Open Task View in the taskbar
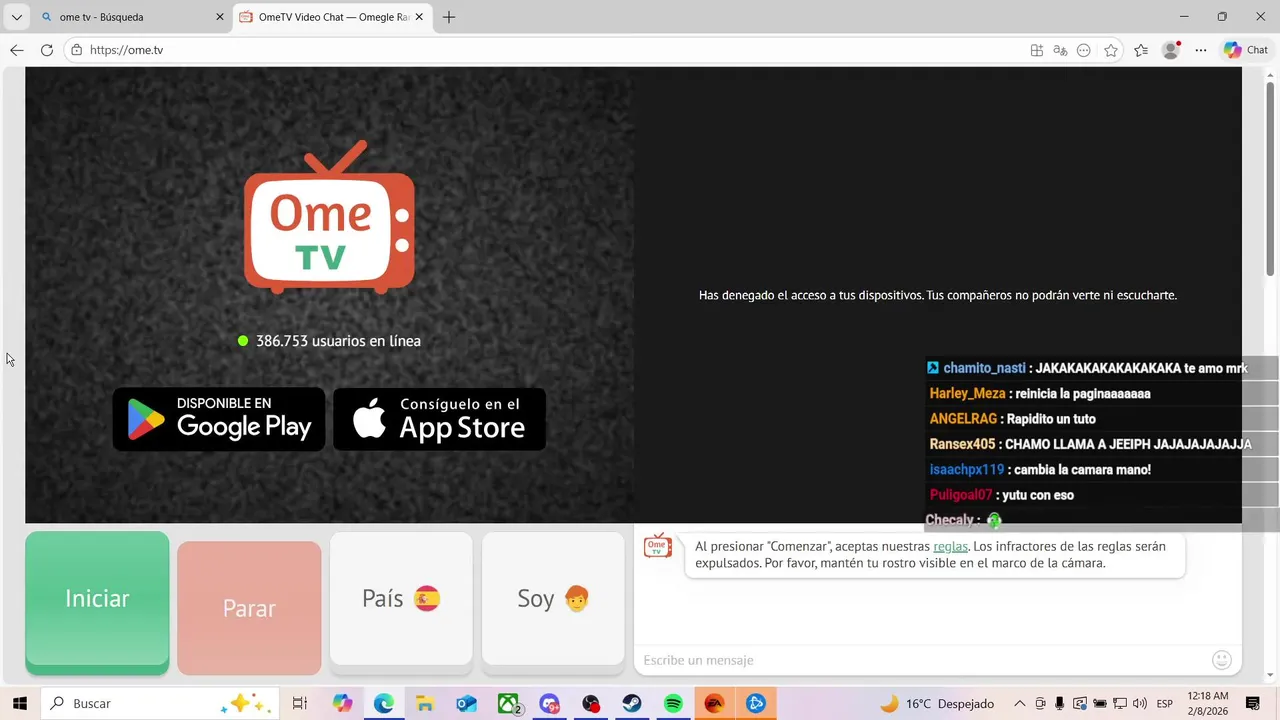The height and width of the screenshot is (720, 1280). (x=299, y=703)
